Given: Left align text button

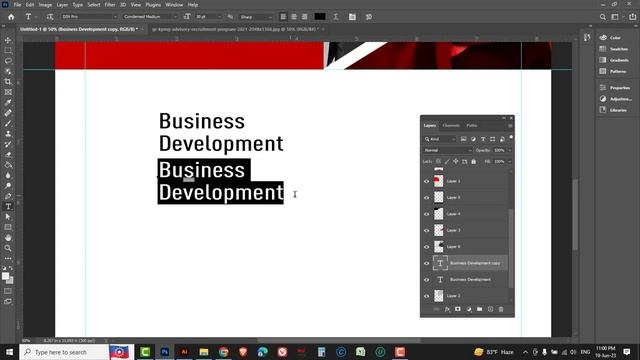Looking at the screenshot, I should (283, 17).
